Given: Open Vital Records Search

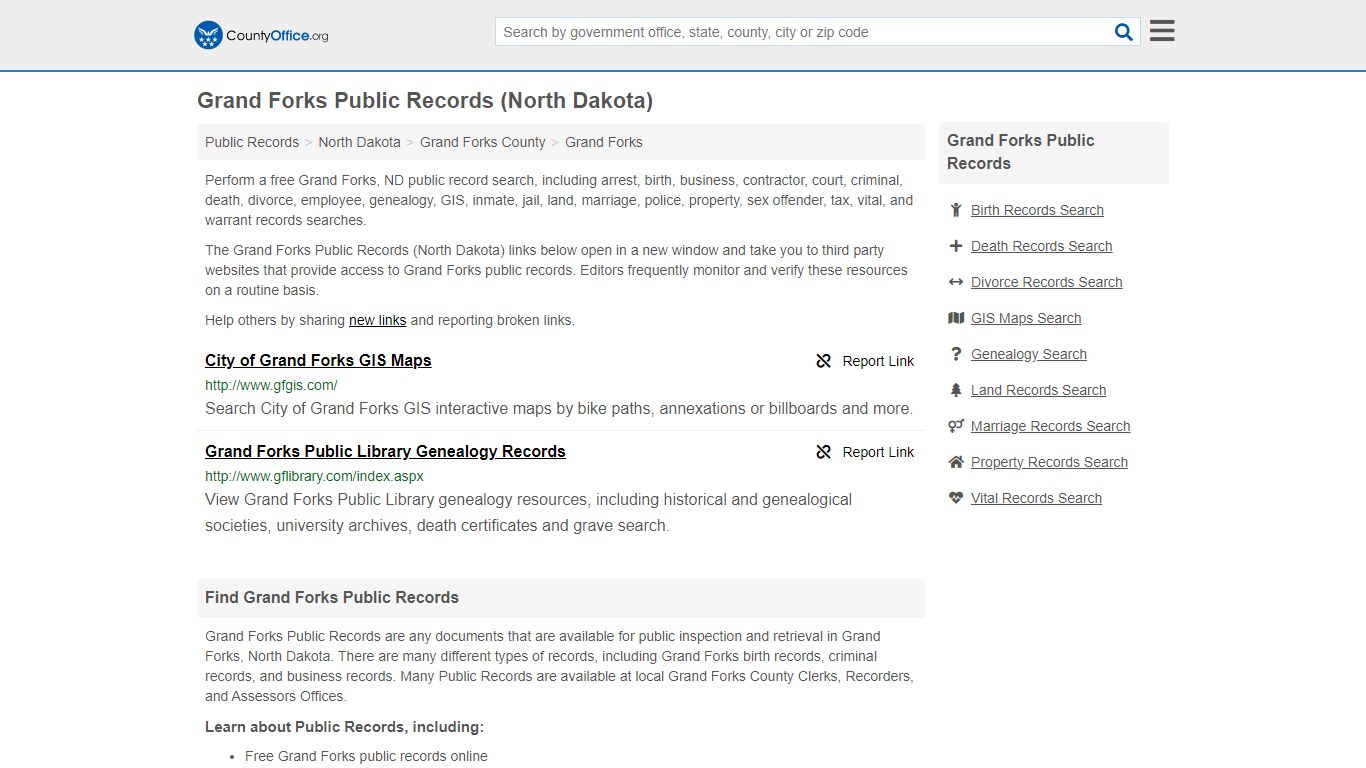Looking at the screenshot, I should (1036, 498).
